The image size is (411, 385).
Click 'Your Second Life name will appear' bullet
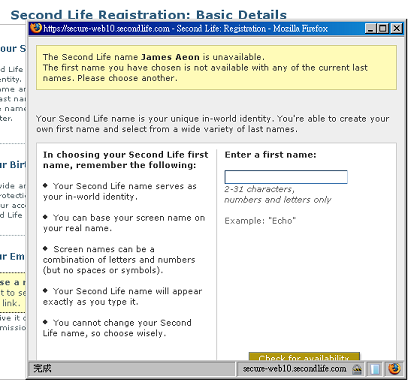(x=122, y=296)
